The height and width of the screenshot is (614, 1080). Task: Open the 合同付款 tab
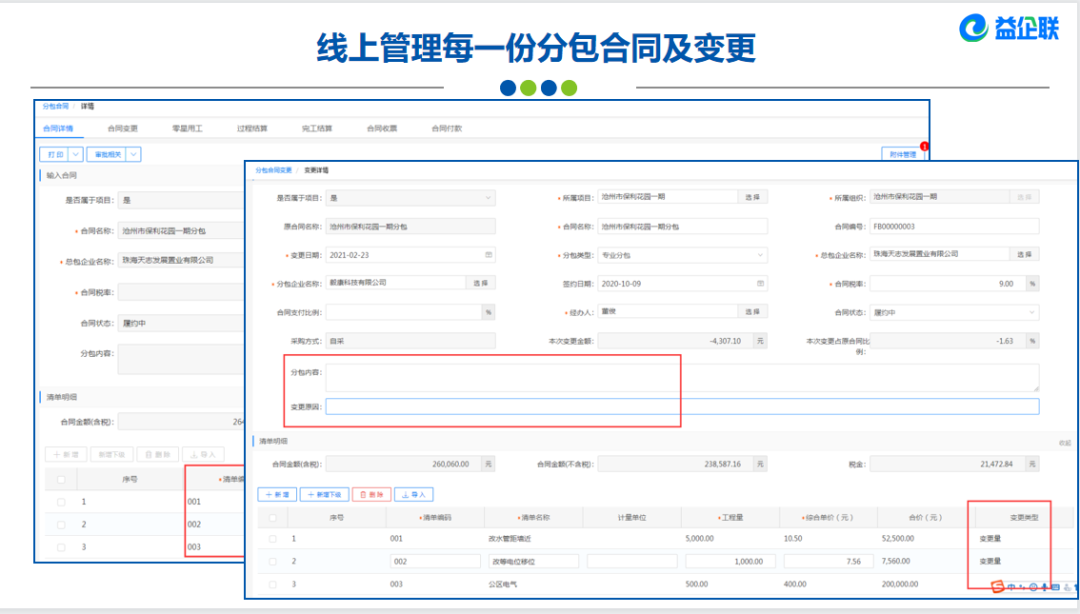[x=446, y=129]
